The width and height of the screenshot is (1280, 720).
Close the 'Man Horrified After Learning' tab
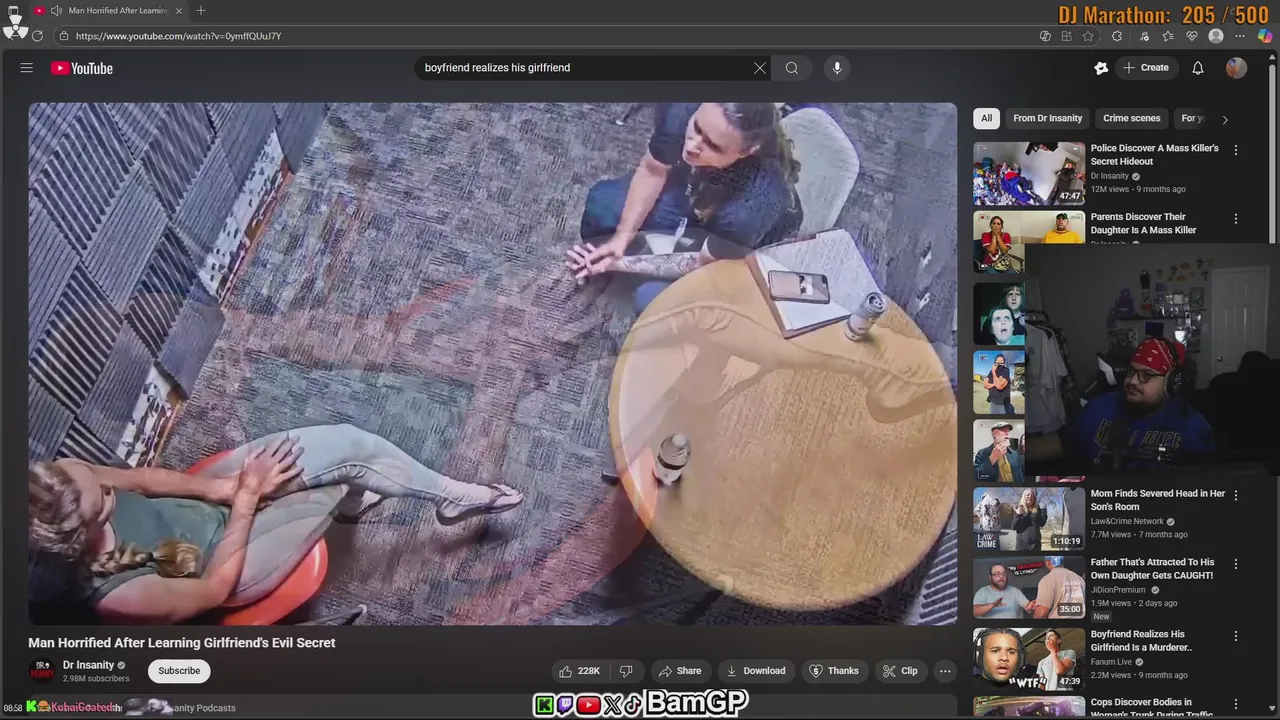[x=181, y=11]
